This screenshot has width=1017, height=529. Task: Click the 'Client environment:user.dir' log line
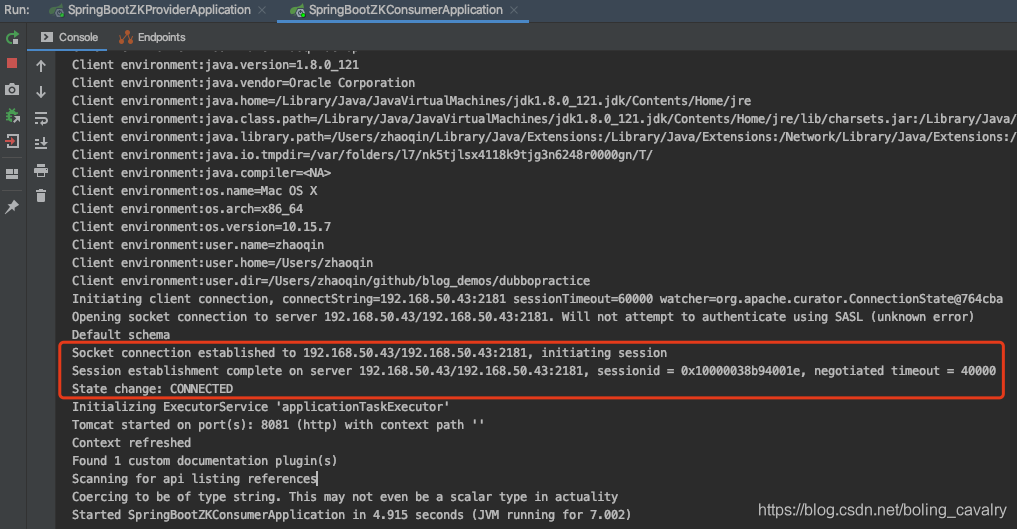331,281
